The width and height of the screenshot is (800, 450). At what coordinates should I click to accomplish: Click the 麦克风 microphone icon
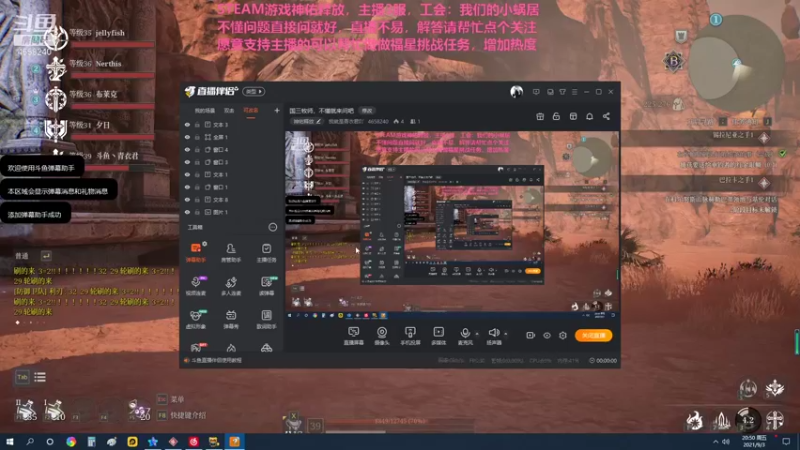pyautogui.click(x=465, y=333)
